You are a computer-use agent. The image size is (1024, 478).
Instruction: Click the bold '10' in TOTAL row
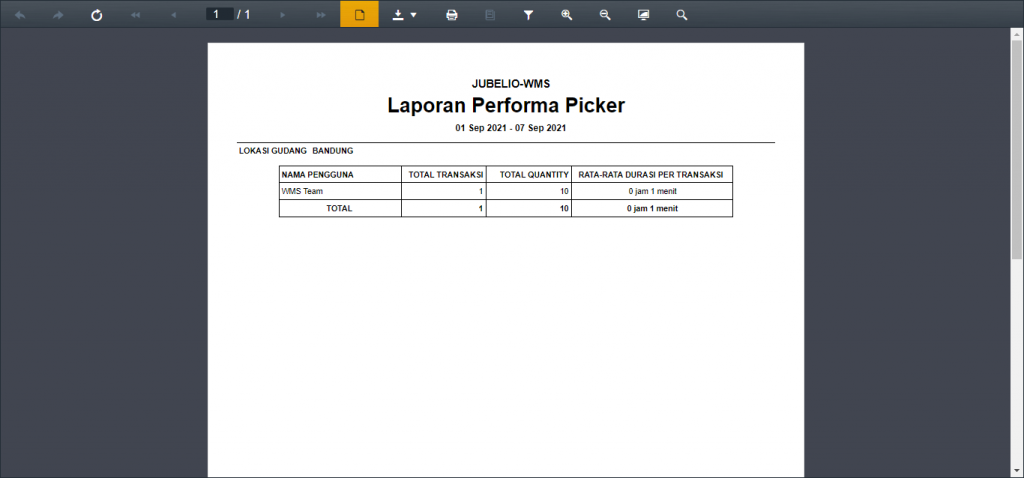(x=564, y=208)
